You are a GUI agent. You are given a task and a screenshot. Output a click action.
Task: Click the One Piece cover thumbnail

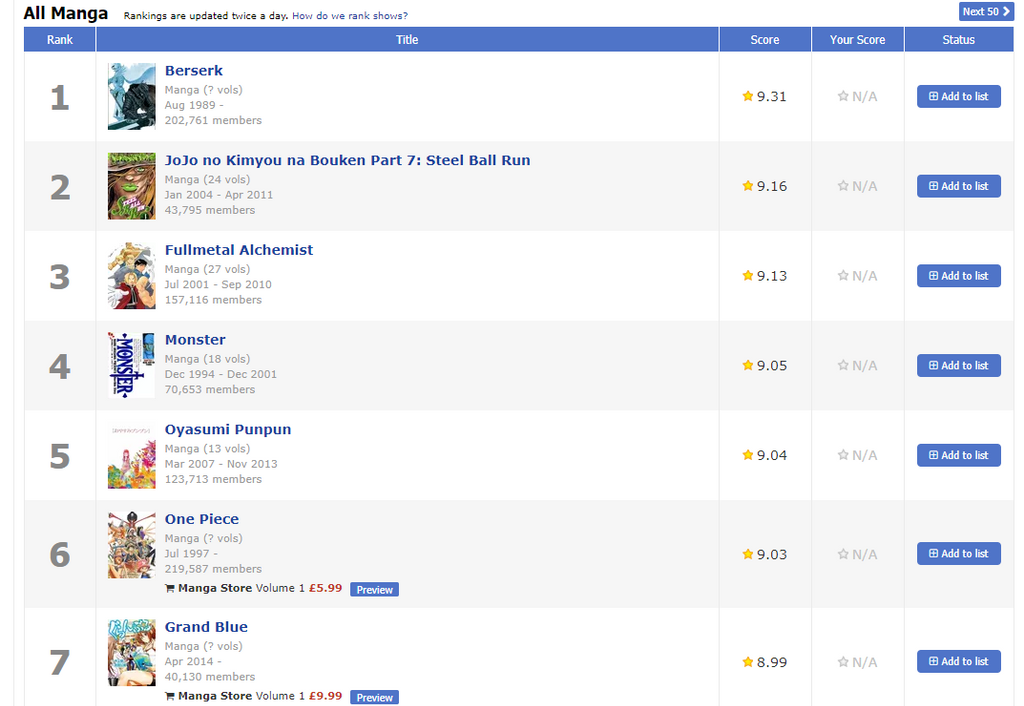tap(132, 545)
